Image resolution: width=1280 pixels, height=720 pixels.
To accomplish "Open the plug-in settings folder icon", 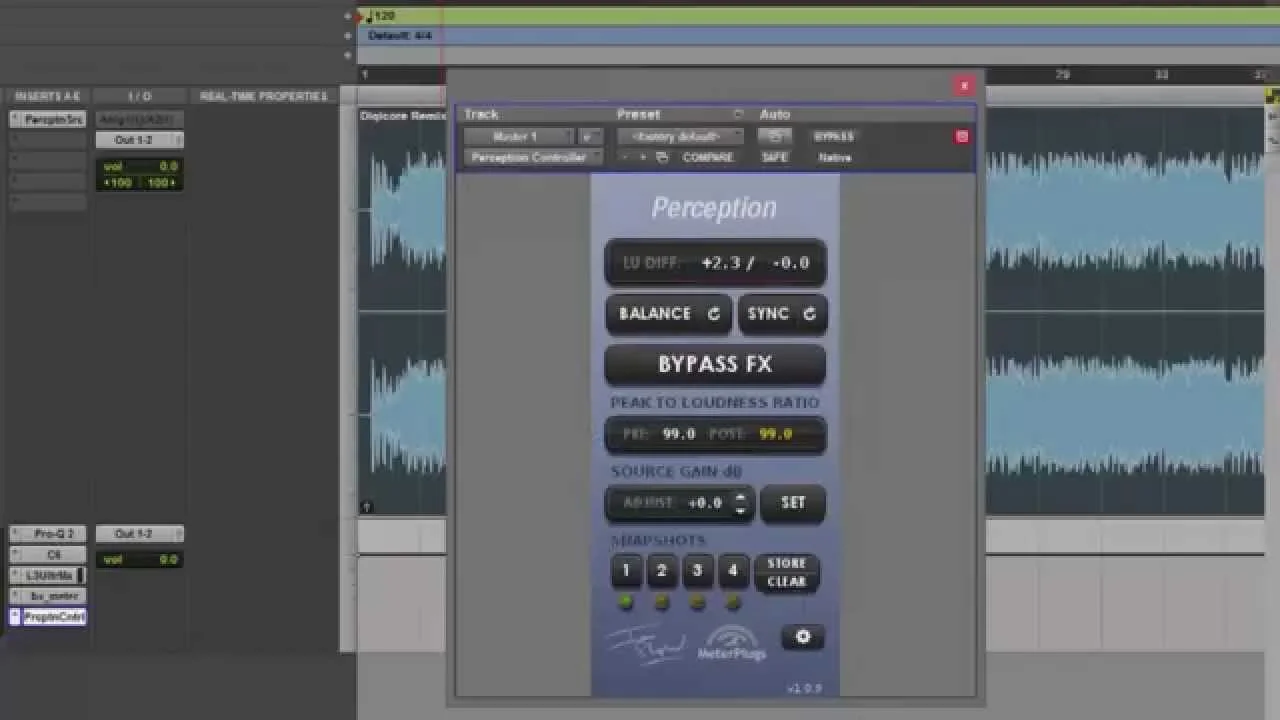I will pos(662,157).
